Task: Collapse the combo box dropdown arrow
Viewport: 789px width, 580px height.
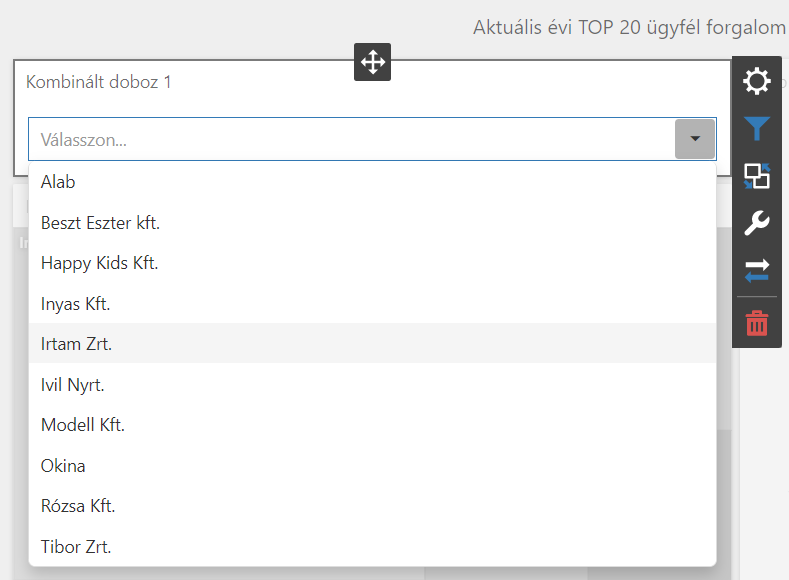Action: 695,139
